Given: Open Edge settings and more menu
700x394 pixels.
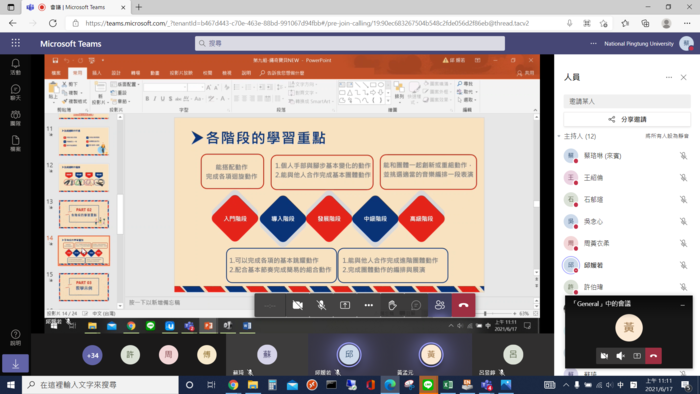Looking at the screenshot, I should click(x=687, y=23).
